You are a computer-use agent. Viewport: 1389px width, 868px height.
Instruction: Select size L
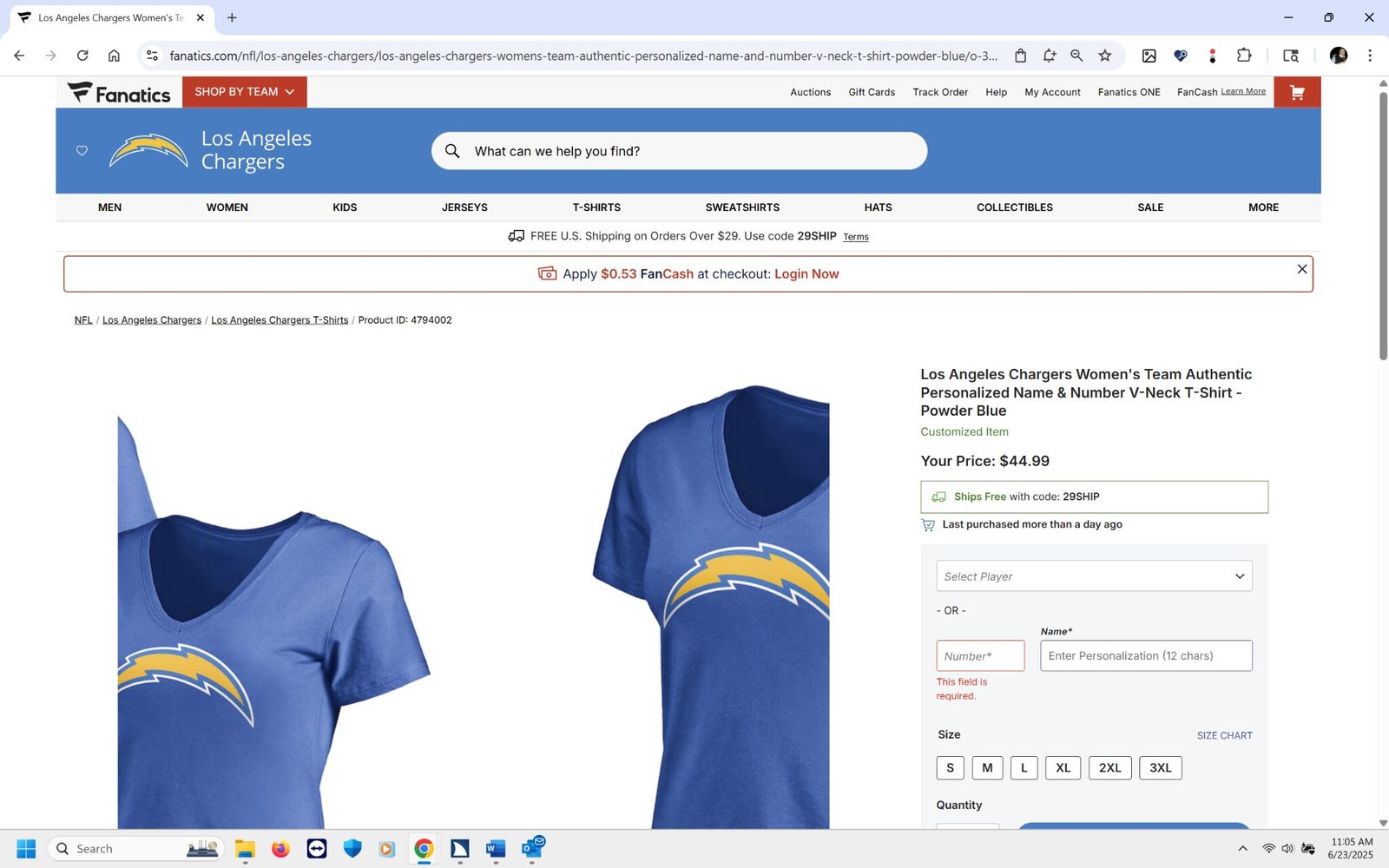click(1024, 767)
